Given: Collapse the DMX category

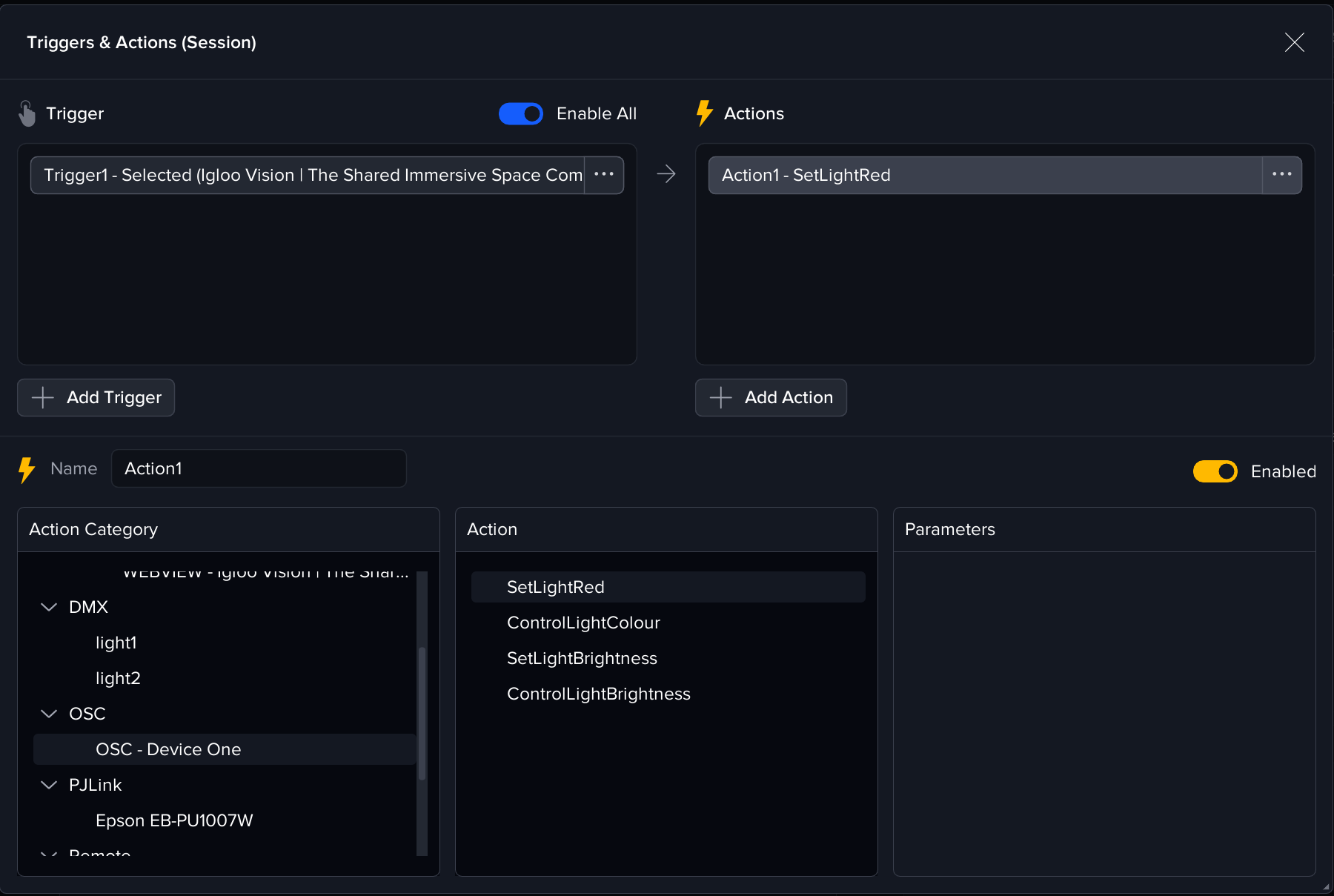Looking at the screenshot, I should point(49,607).
